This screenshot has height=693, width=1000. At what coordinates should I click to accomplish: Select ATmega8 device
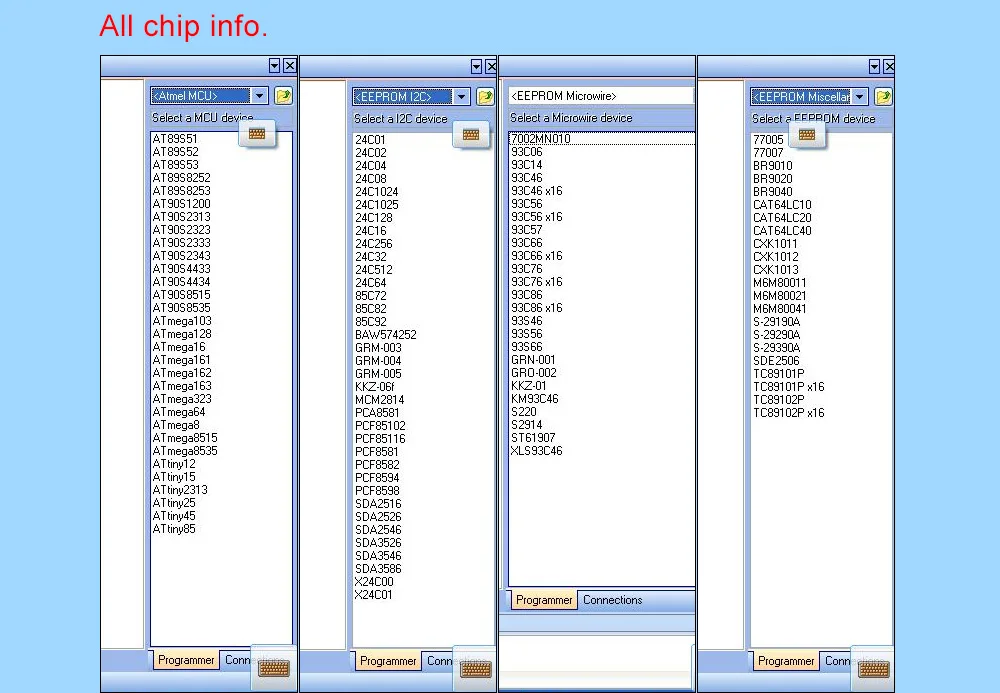tap(175, 425)
